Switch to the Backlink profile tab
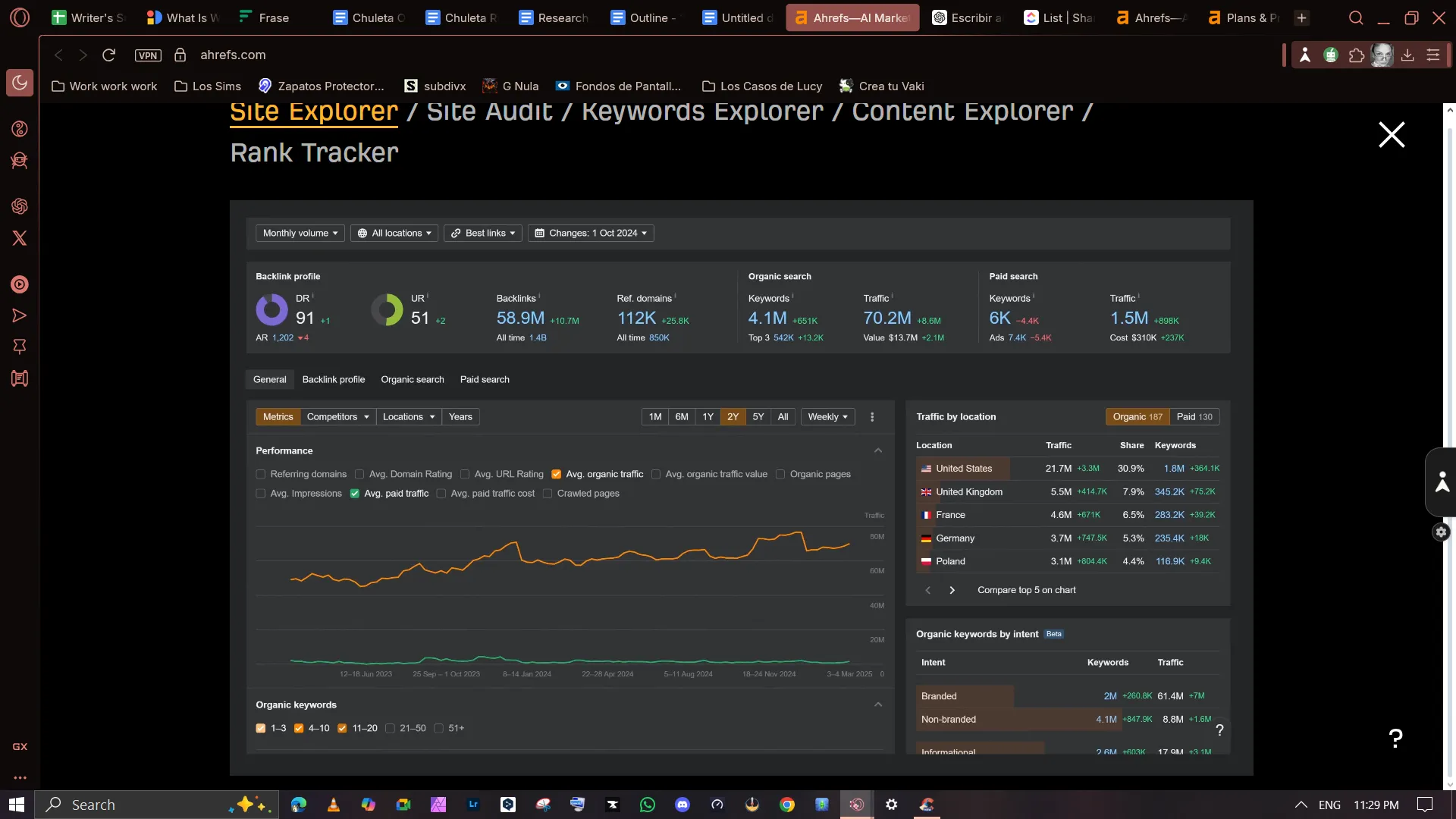Viewport: 1456px width, 819px height. 334,380
